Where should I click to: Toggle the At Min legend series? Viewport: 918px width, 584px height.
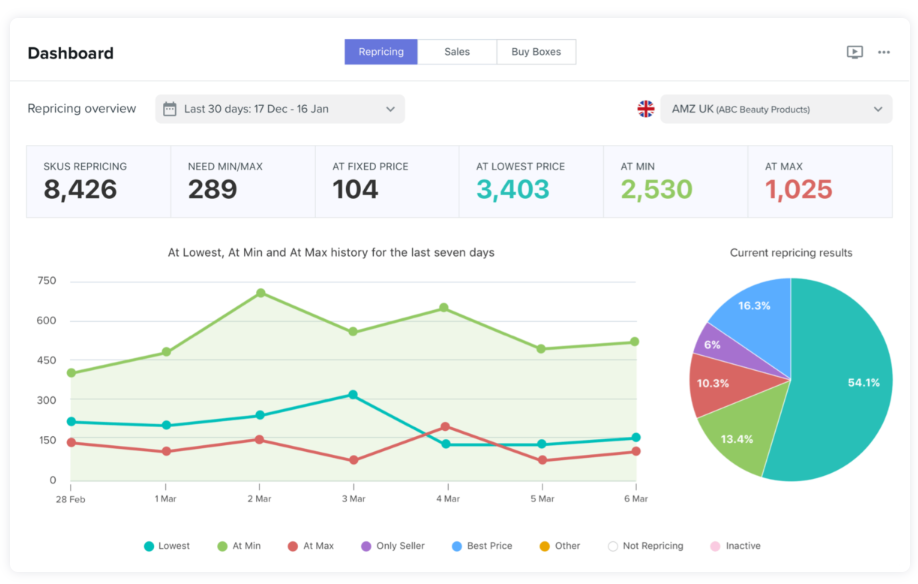point(237,546)
